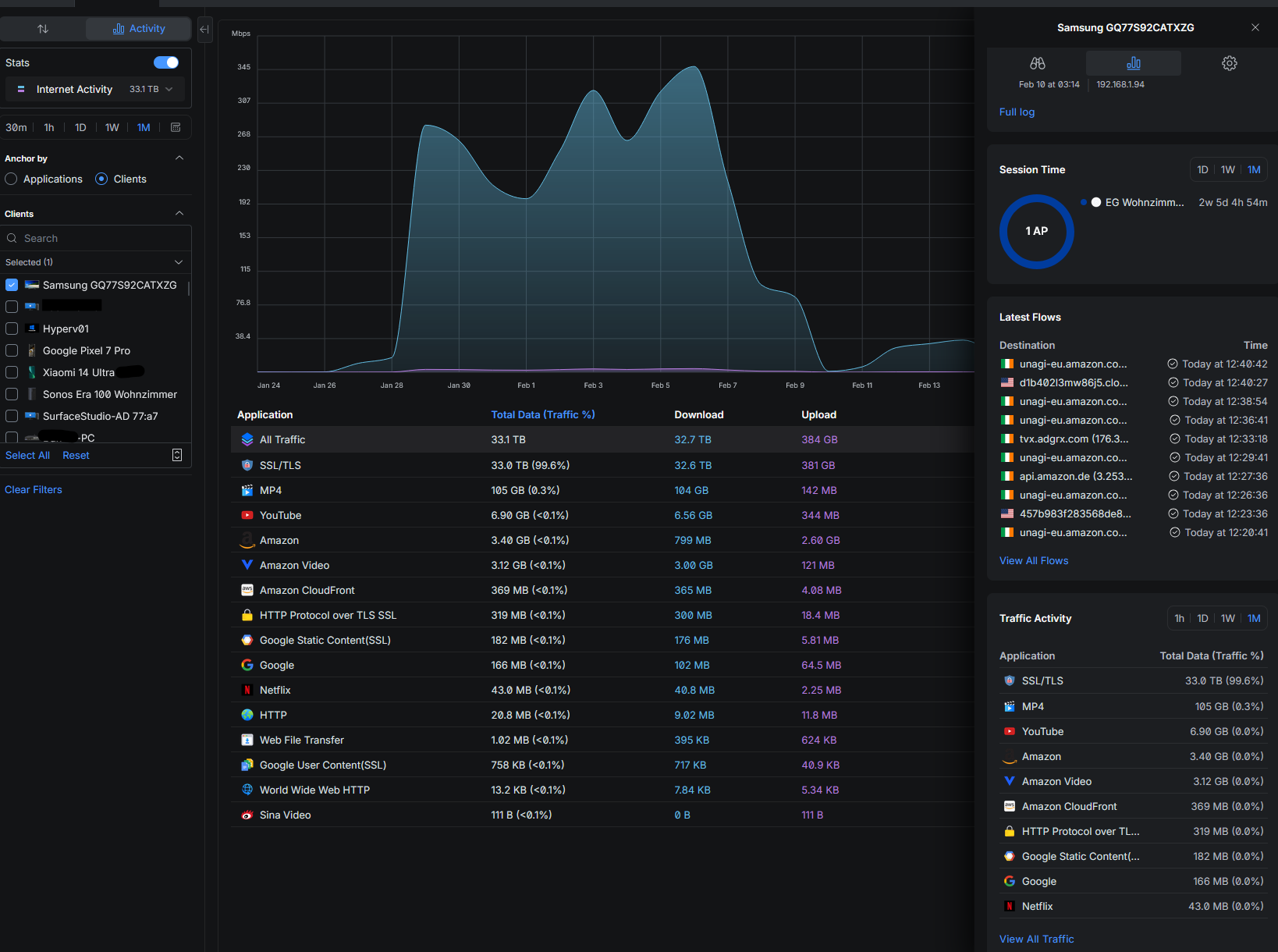
Task: Open the flows arrows tab icon
Action: click(x=43, y=29)
